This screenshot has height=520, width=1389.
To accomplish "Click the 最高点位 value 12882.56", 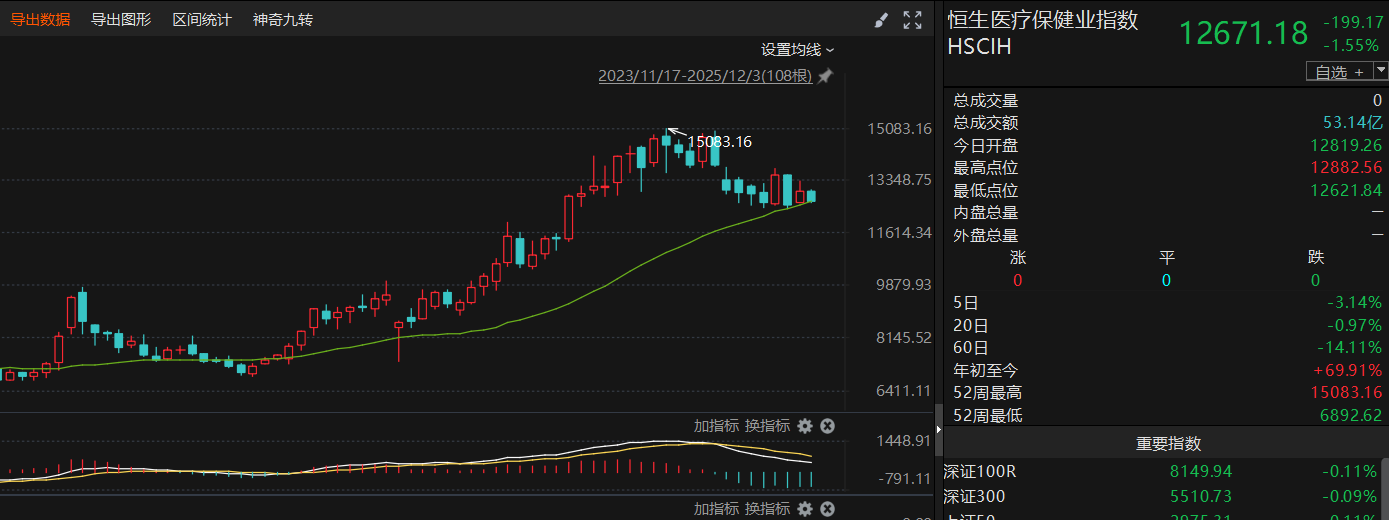I will click(x=1346, y=168).
